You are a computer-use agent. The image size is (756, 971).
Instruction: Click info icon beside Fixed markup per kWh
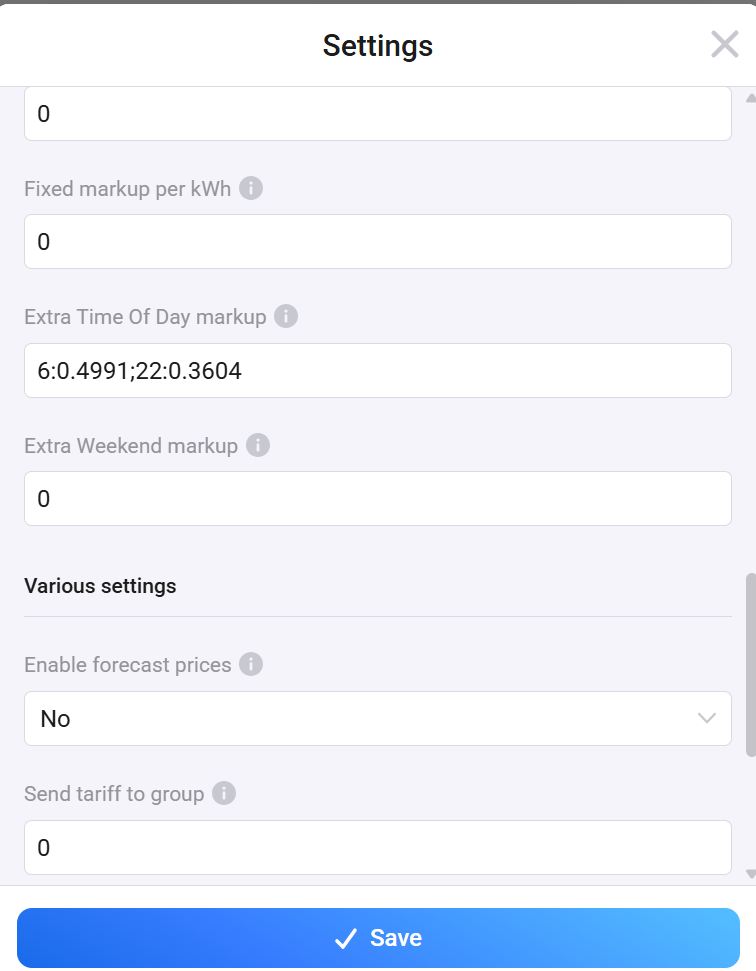[x=251, y=188]
